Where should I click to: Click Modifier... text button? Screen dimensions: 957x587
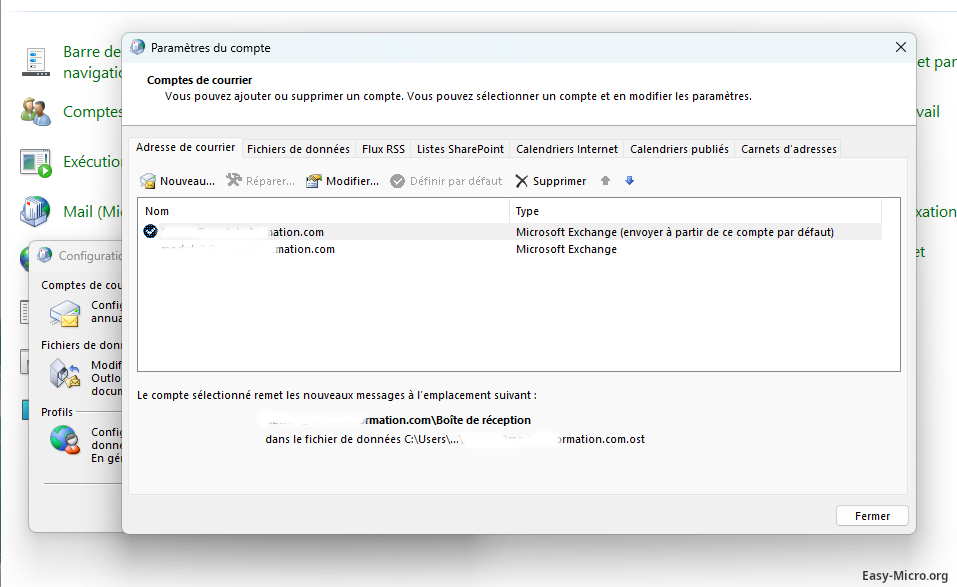pyautogui.click(x=352, y=181)
